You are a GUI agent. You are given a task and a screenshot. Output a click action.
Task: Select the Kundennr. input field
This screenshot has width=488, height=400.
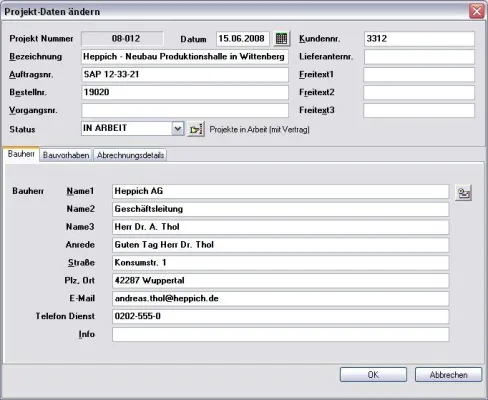click(x=419, y=39)
